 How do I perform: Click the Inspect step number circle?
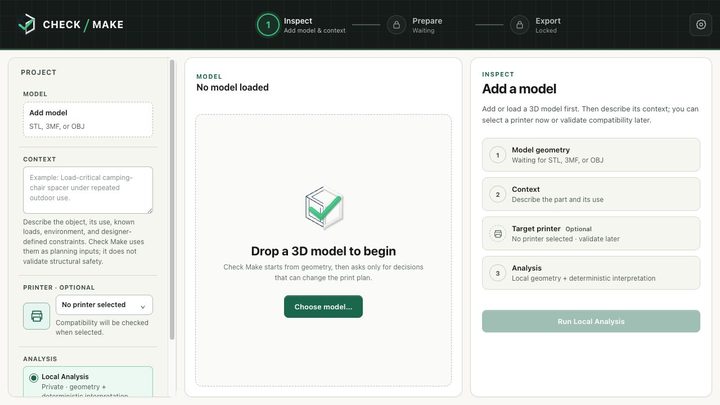[268, 25]
